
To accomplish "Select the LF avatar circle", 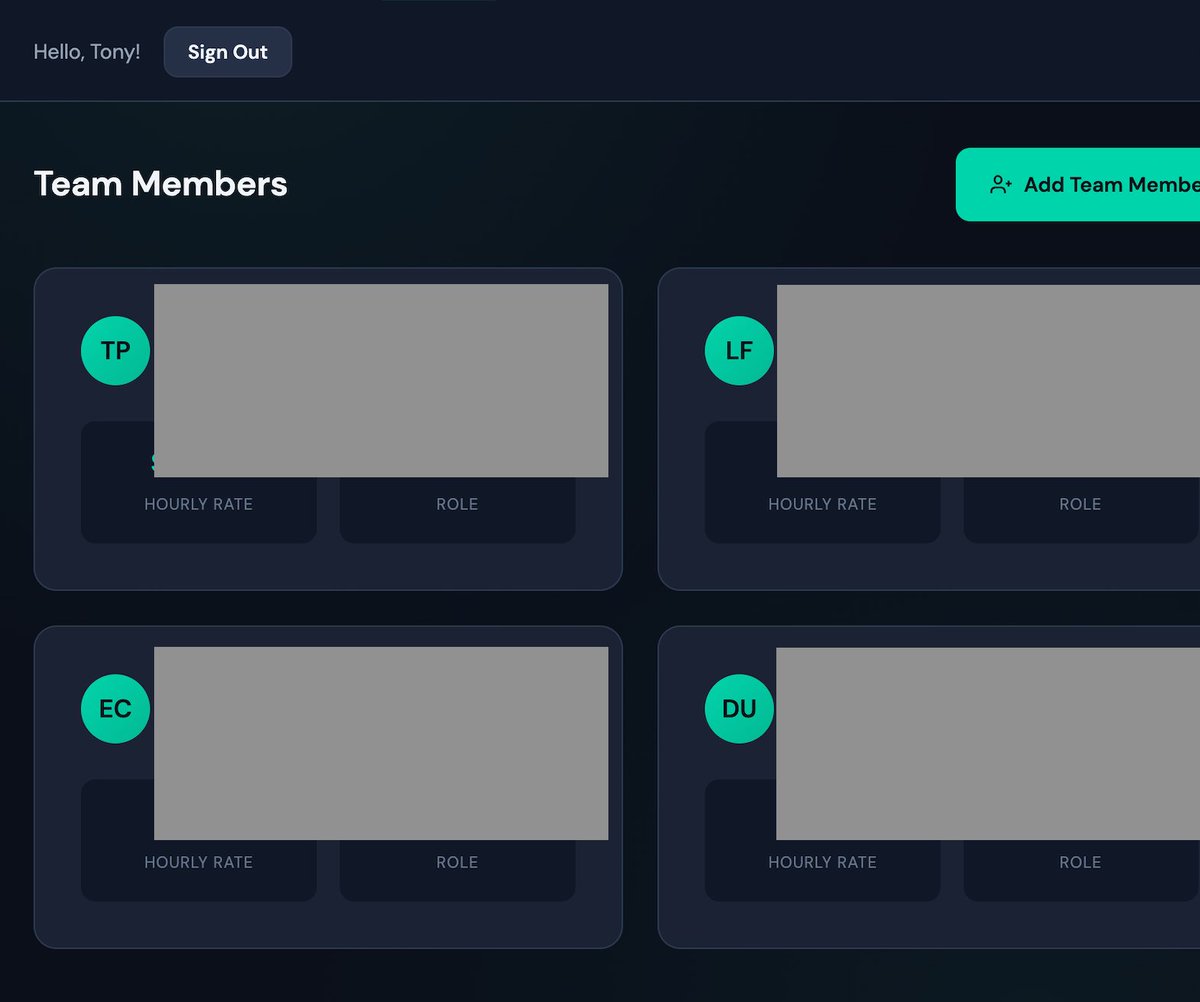I will [x=739, y=351].
